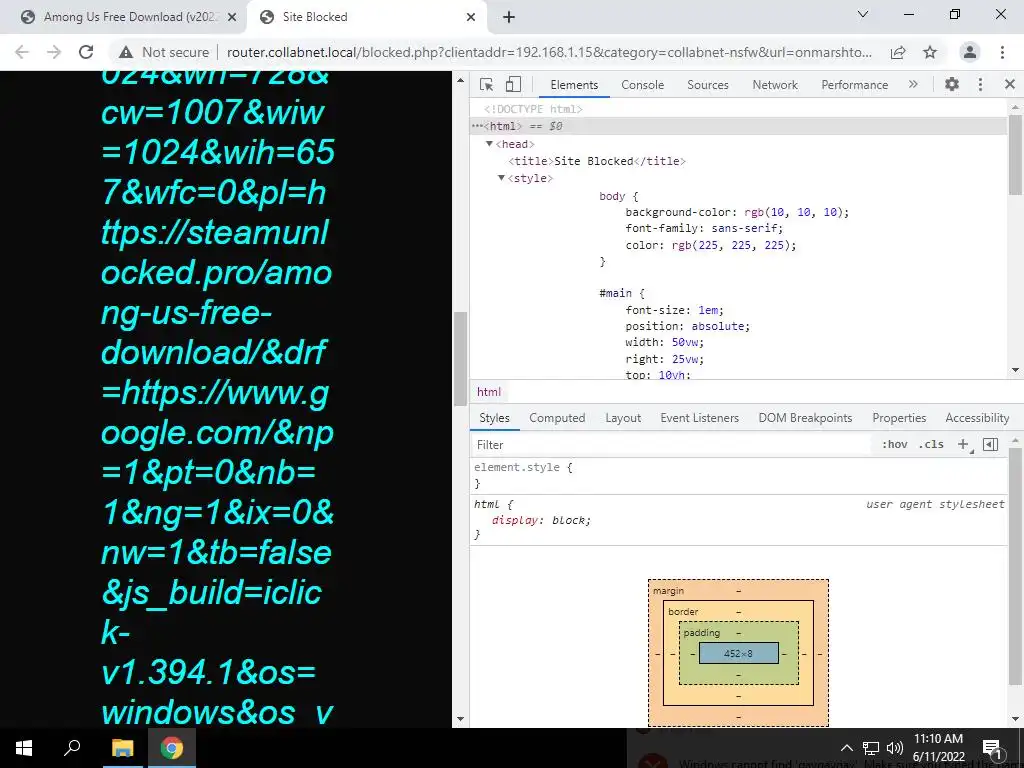Click the back navigation arrow
Screen dimensions: 1024x768
coord(22,52)
